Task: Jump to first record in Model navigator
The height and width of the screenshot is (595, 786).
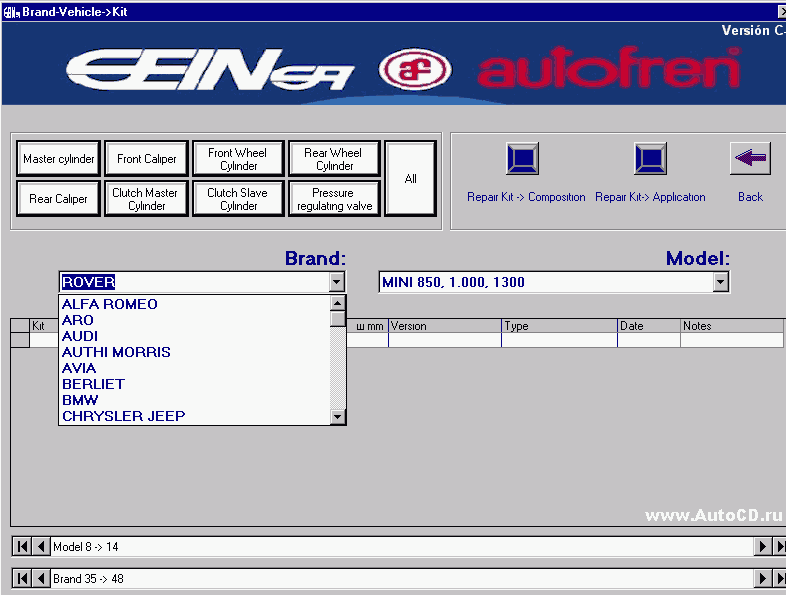Action: pos(22,547)
